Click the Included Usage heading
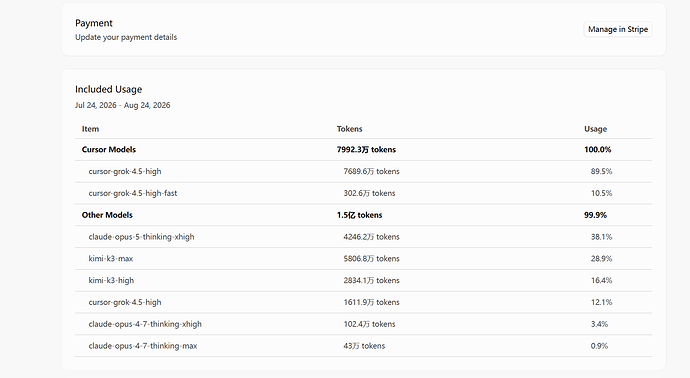The width and height of the screenshot is (690, 378). coord(108,89)
